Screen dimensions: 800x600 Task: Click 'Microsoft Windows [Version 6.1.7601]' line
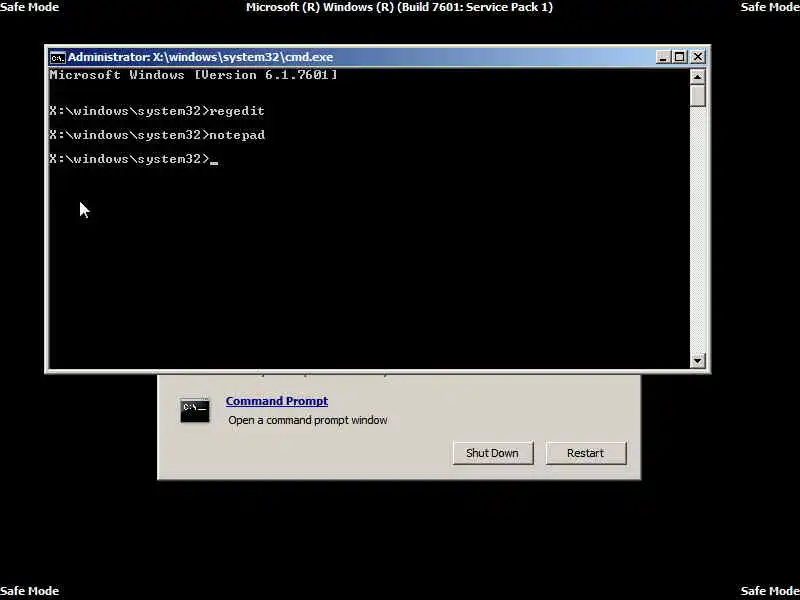click(x=193, y=75)
